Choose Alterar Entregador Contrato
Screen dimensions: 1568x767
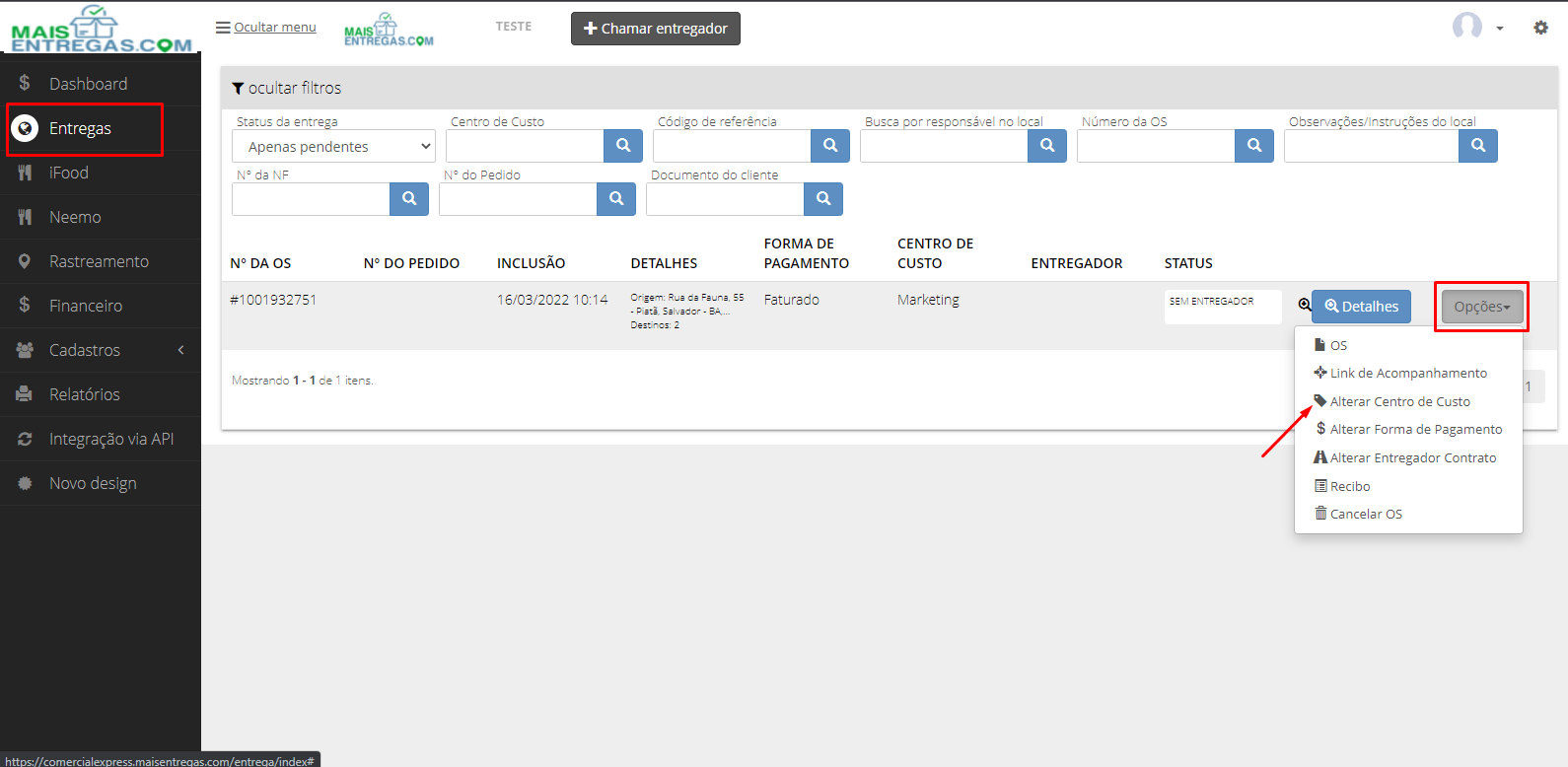tap(1408, 457)
